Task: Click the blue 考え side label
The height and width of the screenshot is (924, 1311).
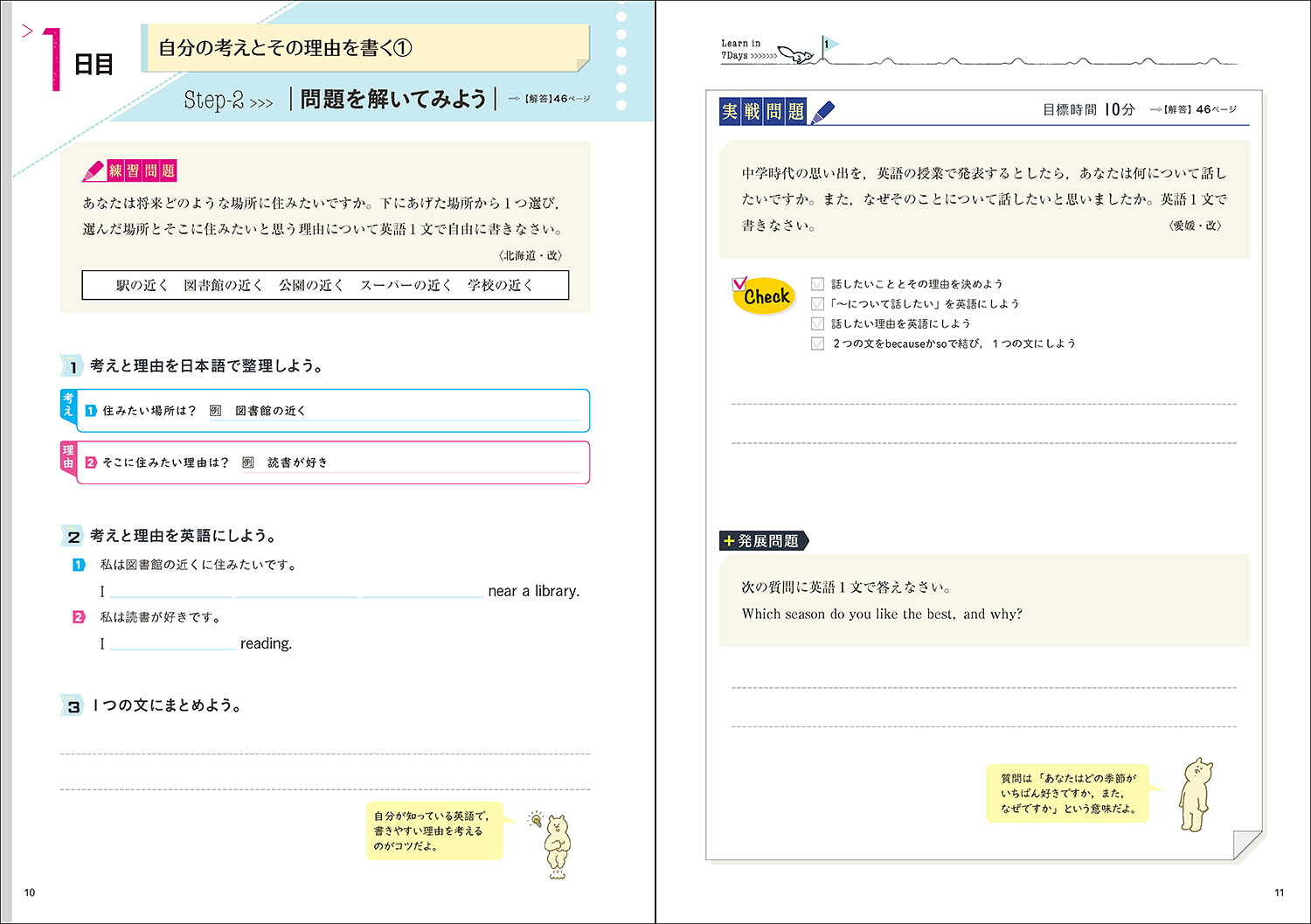Action: coord(68,405)
